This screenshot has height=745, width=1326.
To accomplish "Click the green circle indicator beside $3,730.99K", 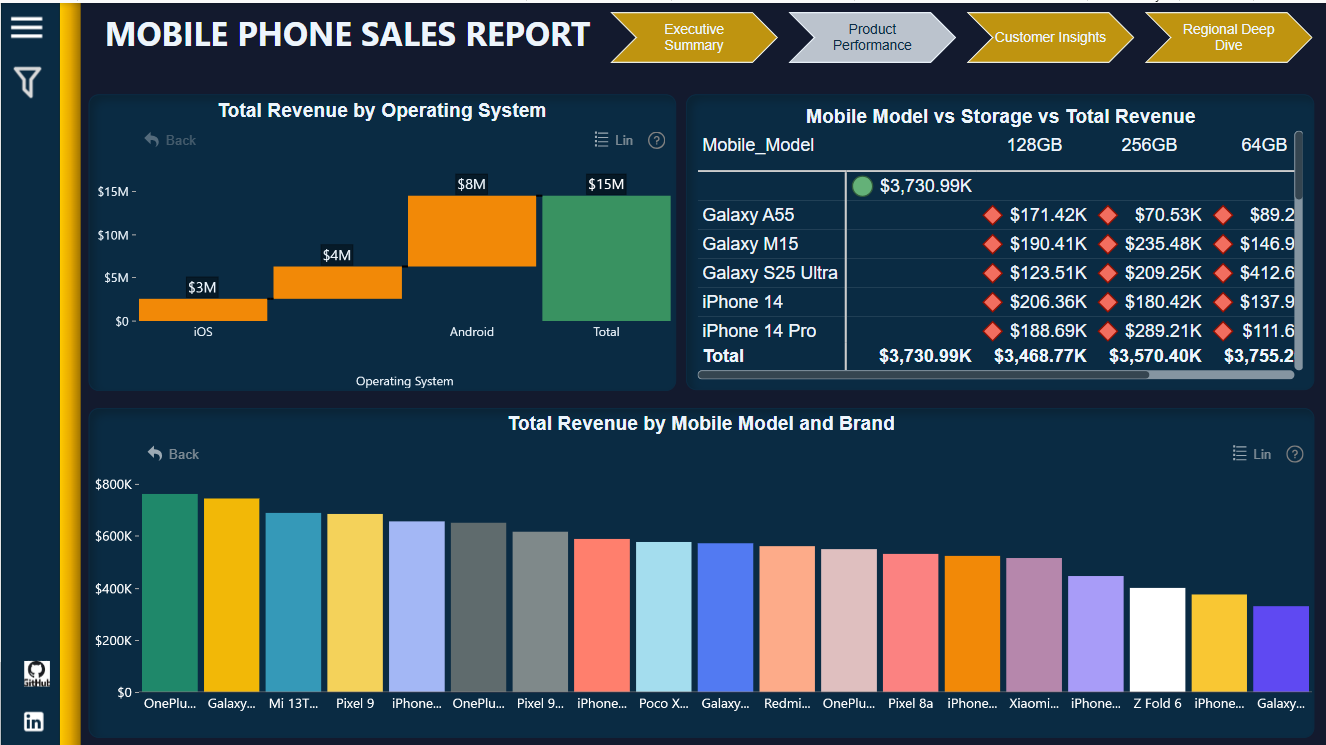I will tap(862, 186).
